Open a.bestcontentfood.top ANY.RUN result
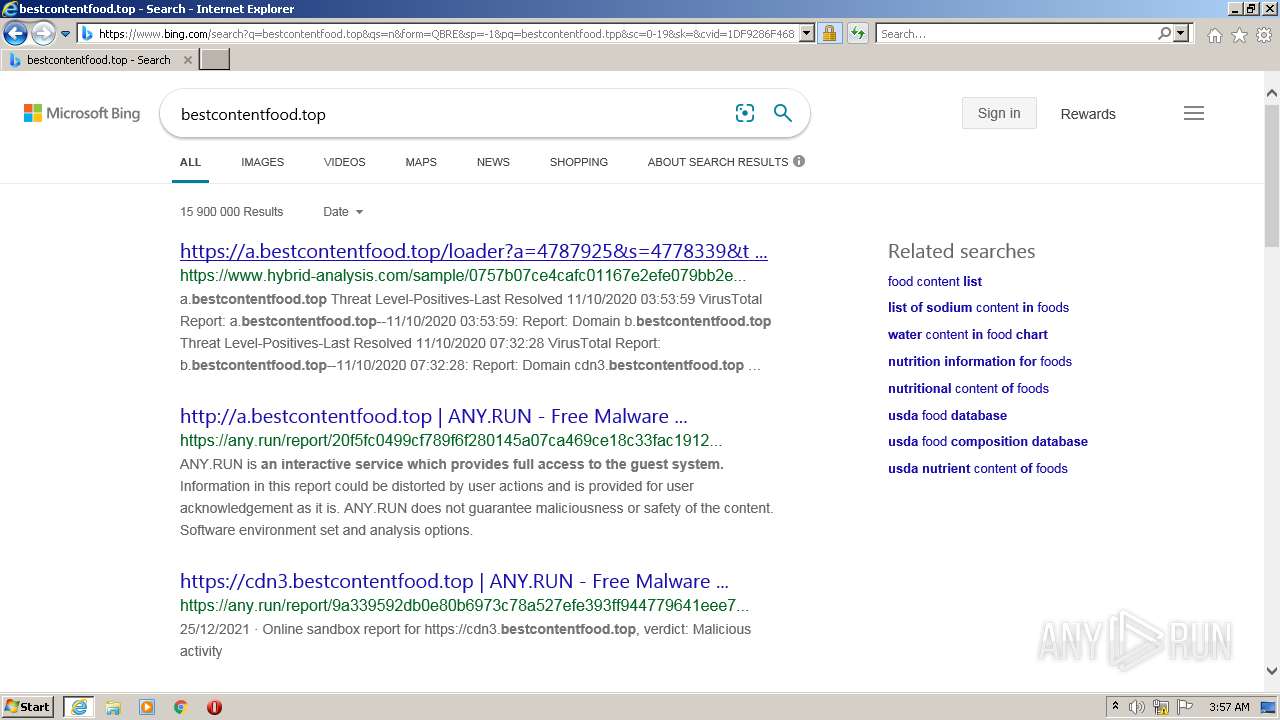The height and width of the screenshot is (720, 1280). [x=434, y=416]
